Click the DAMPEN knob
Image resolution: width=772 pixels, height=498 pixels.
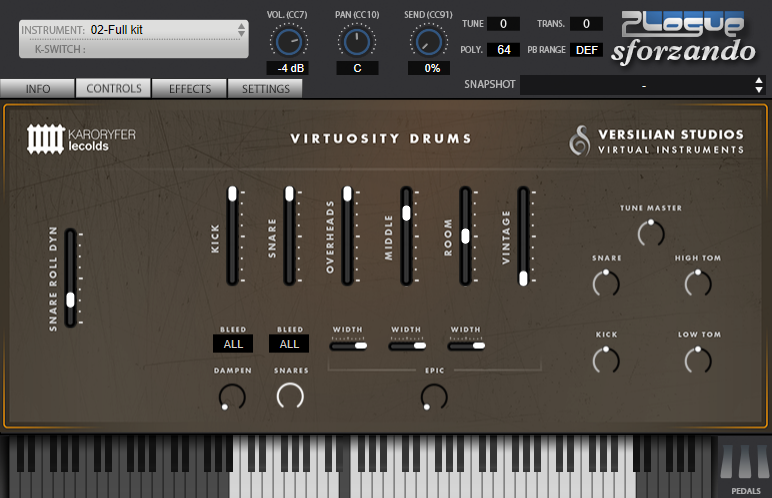(232, 397)
